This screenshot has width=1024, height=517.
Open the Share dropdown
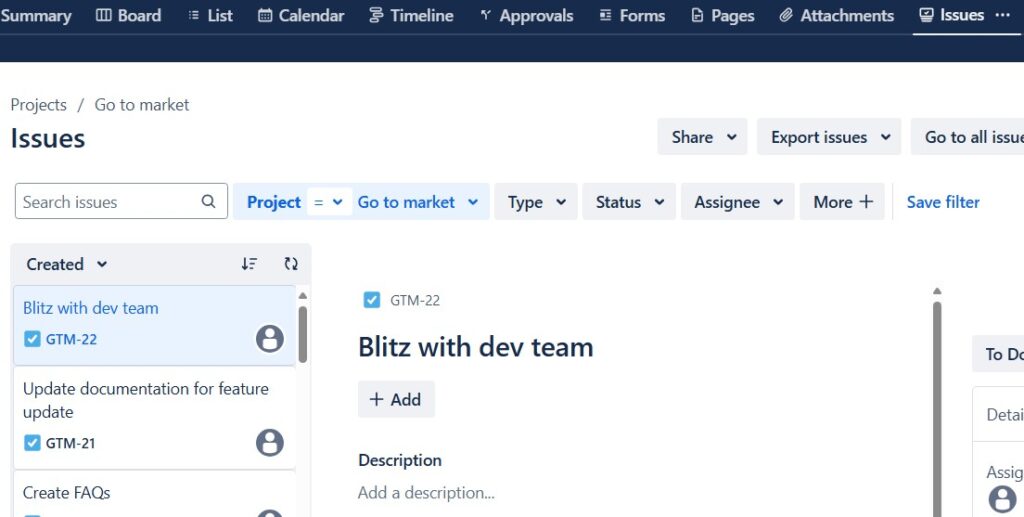[702, 137]
